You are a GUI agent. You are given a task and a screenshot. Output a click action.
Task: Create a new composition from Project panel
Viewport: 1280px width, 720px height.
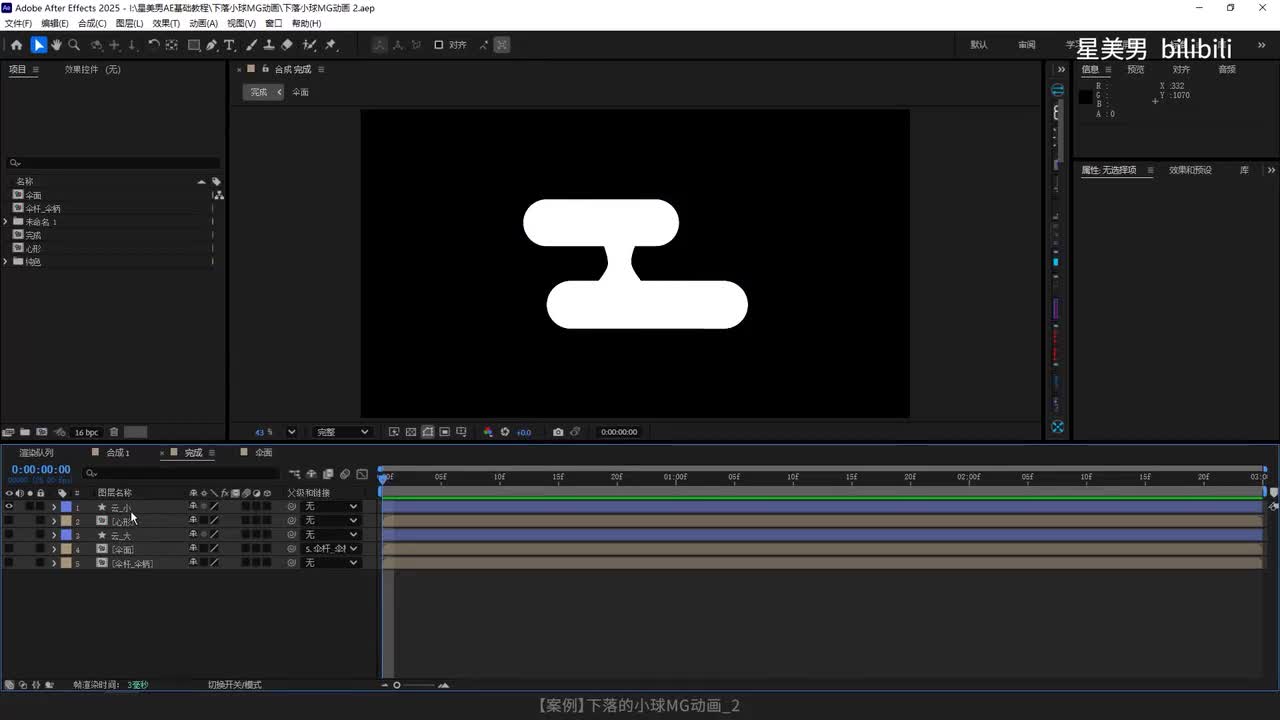click(41, 432)
